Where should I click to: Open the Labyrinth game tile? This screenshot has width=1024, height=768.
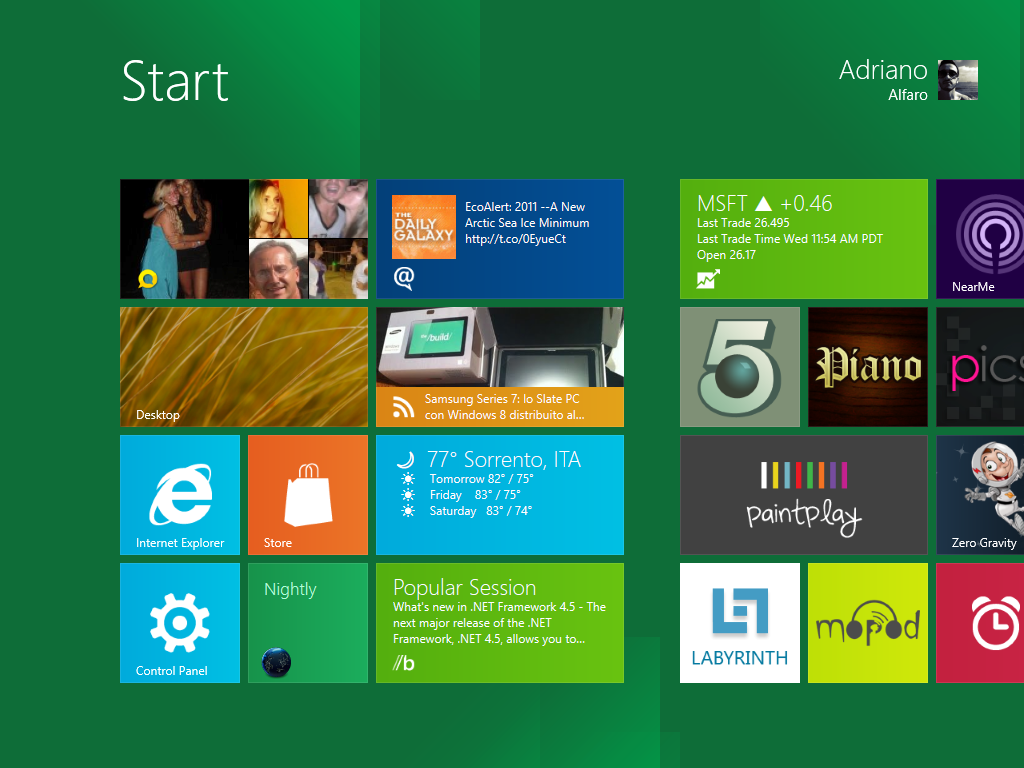pos(740,623)
